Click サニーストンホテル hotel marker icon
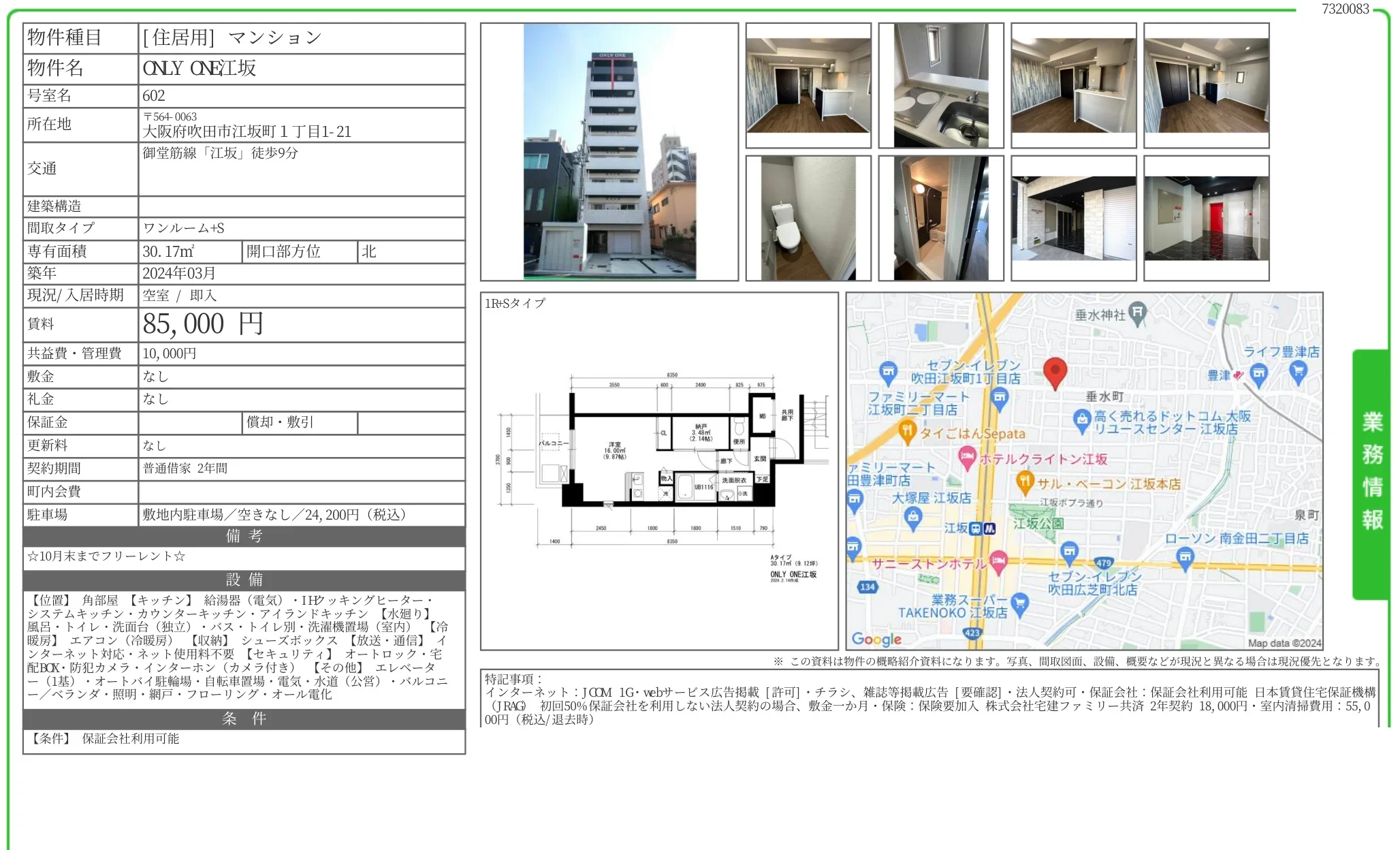The width and height of the screenshot is (1400, 850). 998,562
